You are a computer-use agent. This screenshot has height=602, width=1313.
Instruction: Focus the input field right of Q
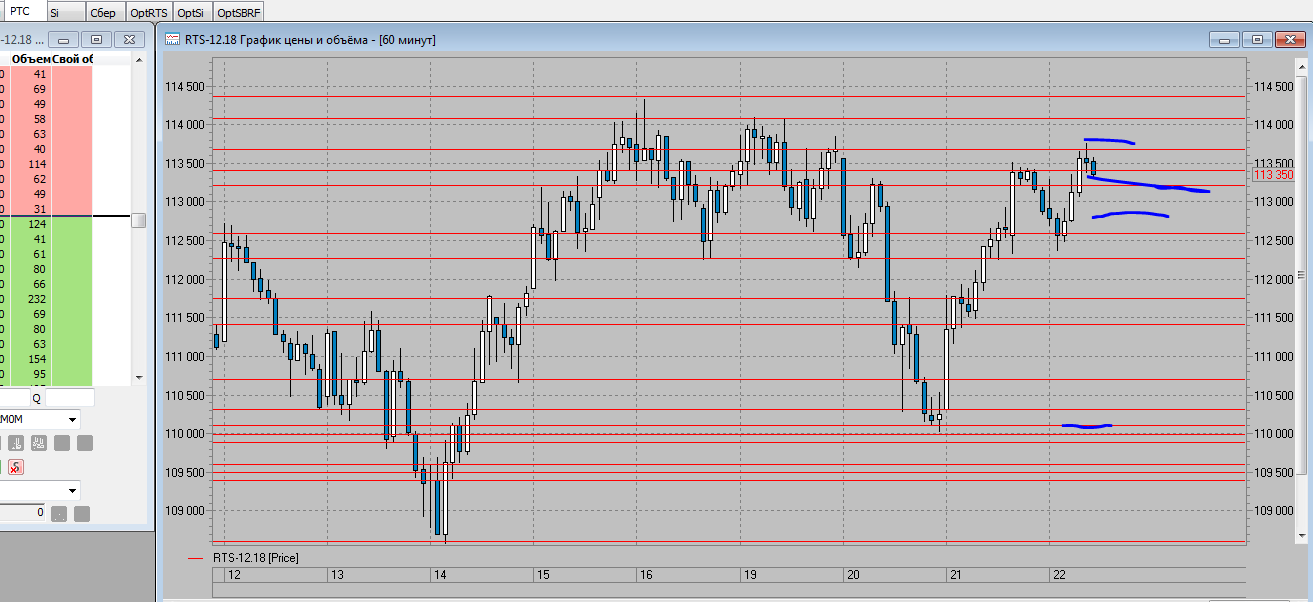click(70, 398)
